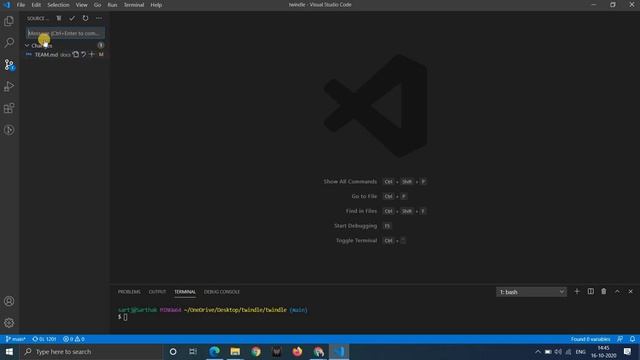Open notifications bell in status bar
This screenshot has height=360, width=640.
[632, 339]
